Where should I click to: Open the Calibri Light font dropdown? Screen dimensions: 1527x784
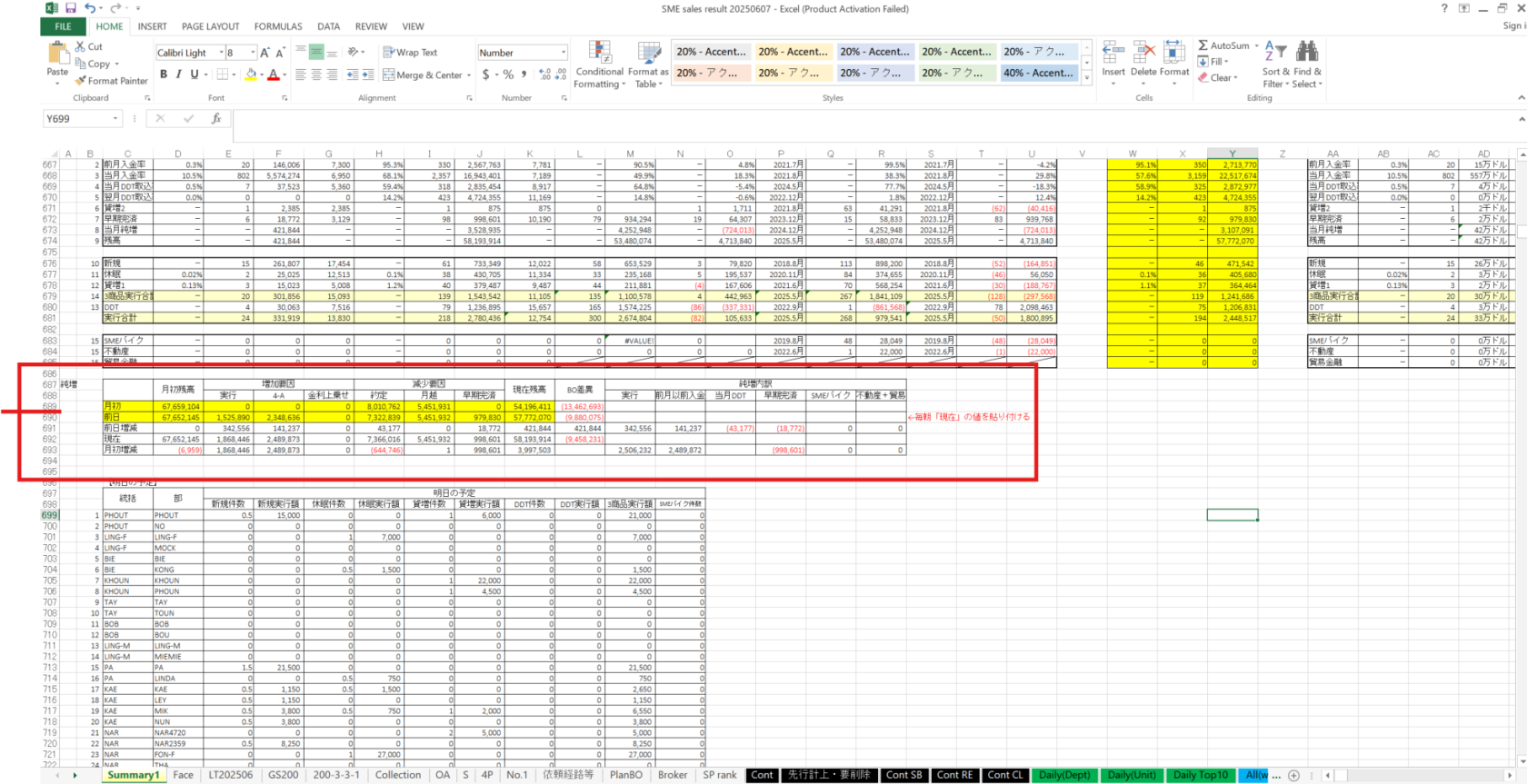pos(219,53)
